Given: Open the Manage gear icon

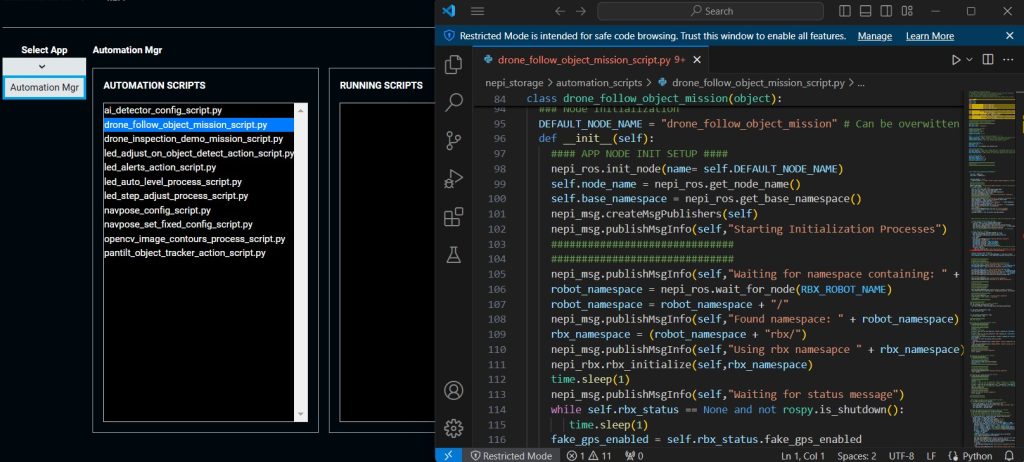Looking at the screenshot, I should (454, 428).
